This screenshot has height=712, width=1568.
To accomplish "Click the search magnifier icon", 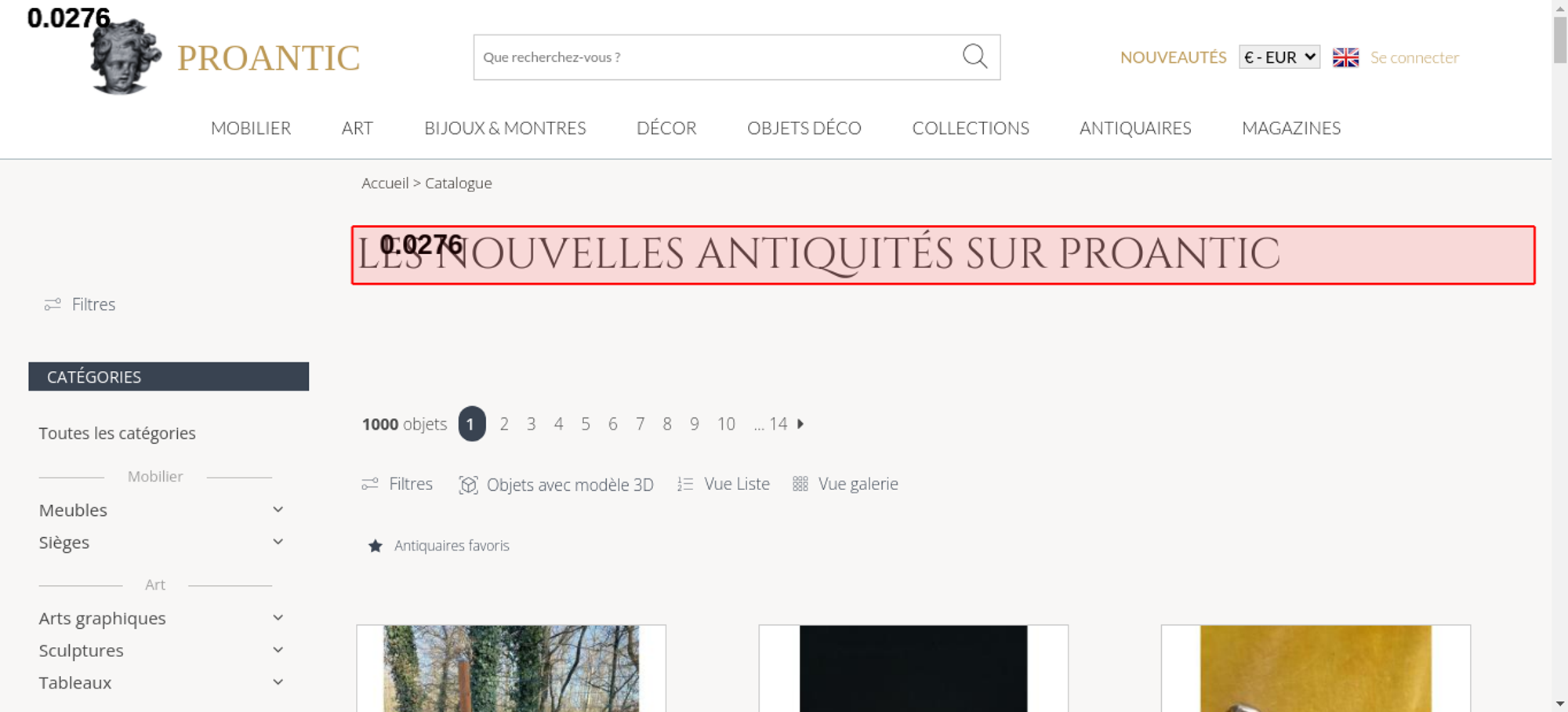I will tap(975, 56).
